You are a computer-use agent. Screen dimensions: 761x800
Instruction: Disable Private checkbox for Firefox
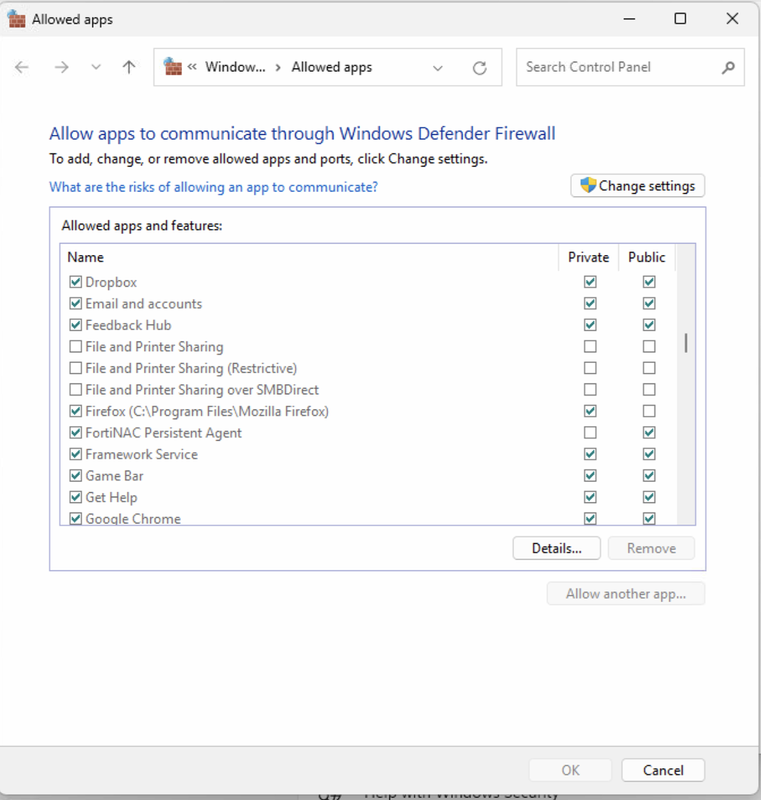coord(590,411)
